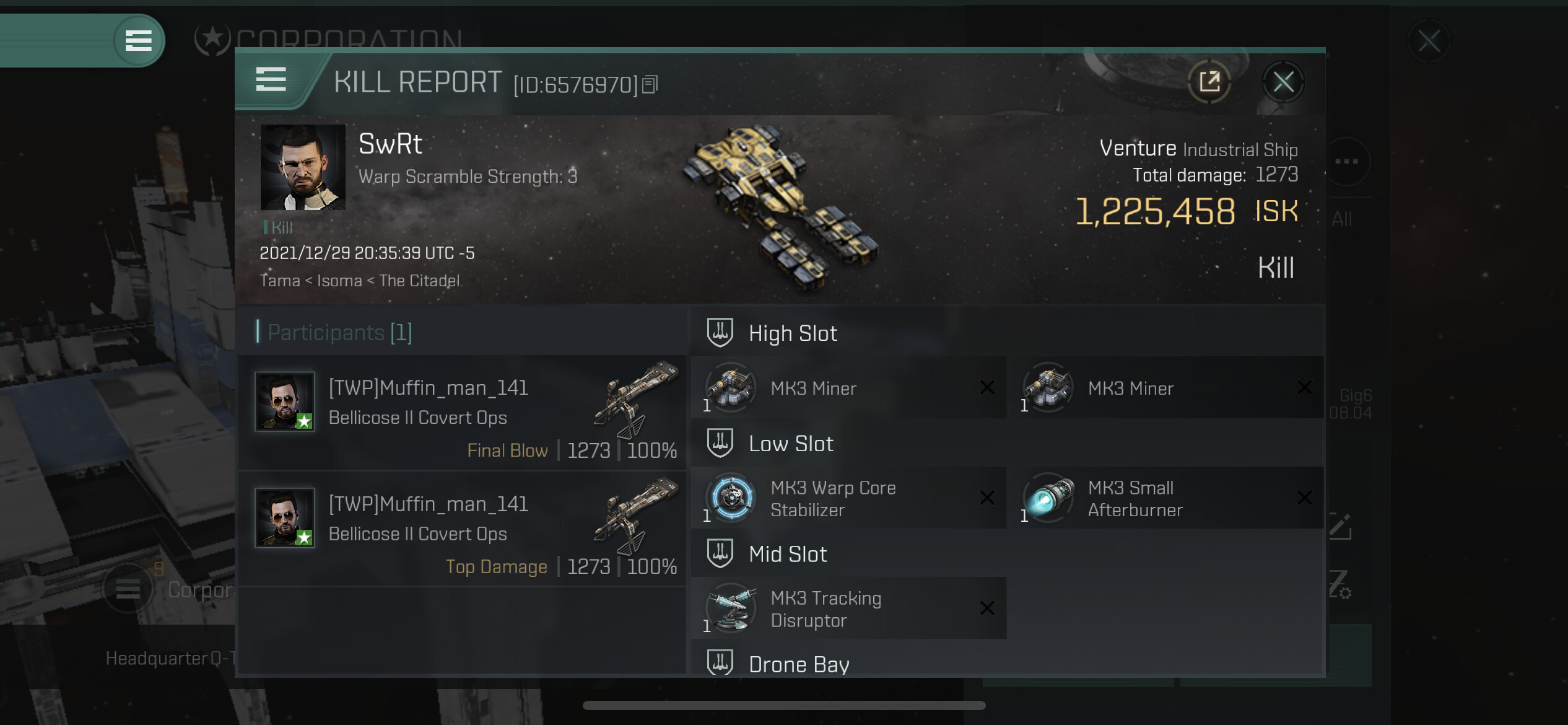This screenshot has width=1568, height=725.
Task: Copy the kill report ID
Action: [650, 84]
